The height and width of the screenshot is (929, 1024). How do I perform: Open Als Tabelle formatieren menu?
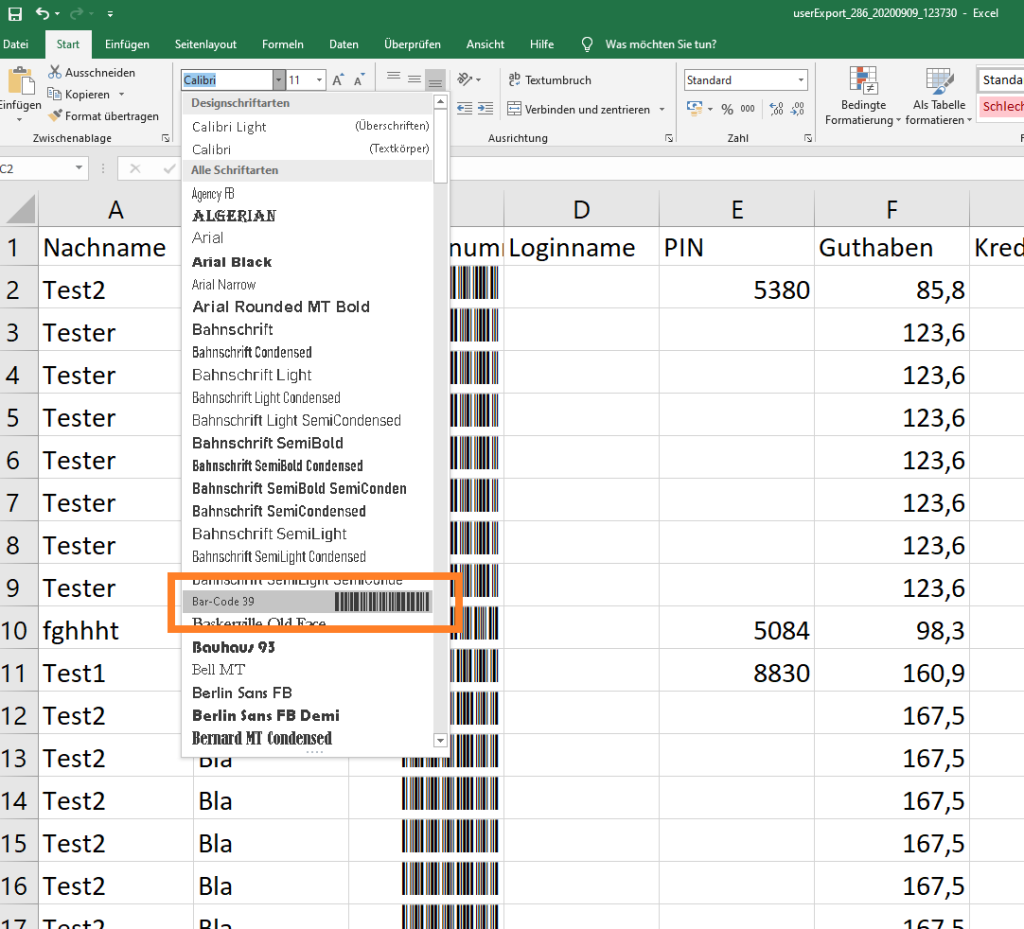(x=938, y=95)
